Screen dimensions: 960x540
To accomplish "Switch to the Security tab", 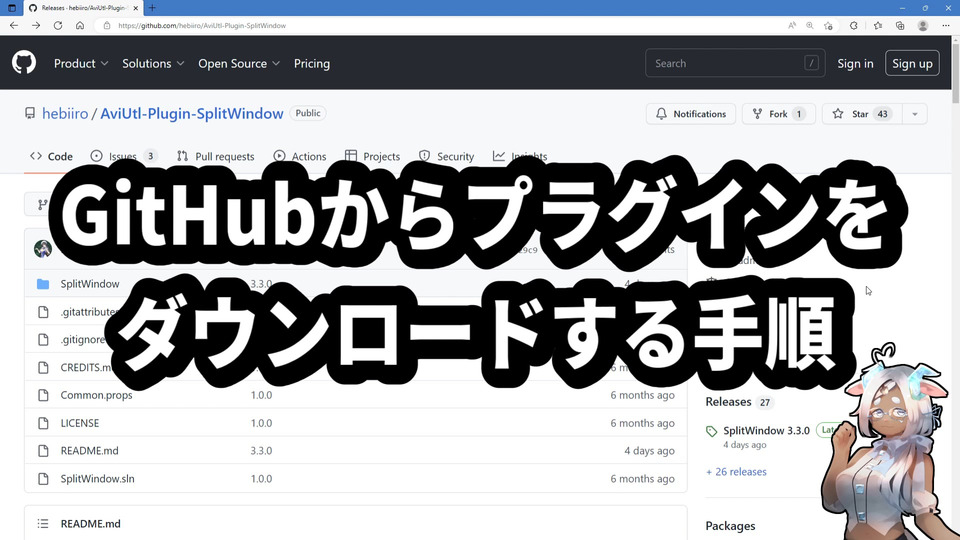I will coord(446,157).
